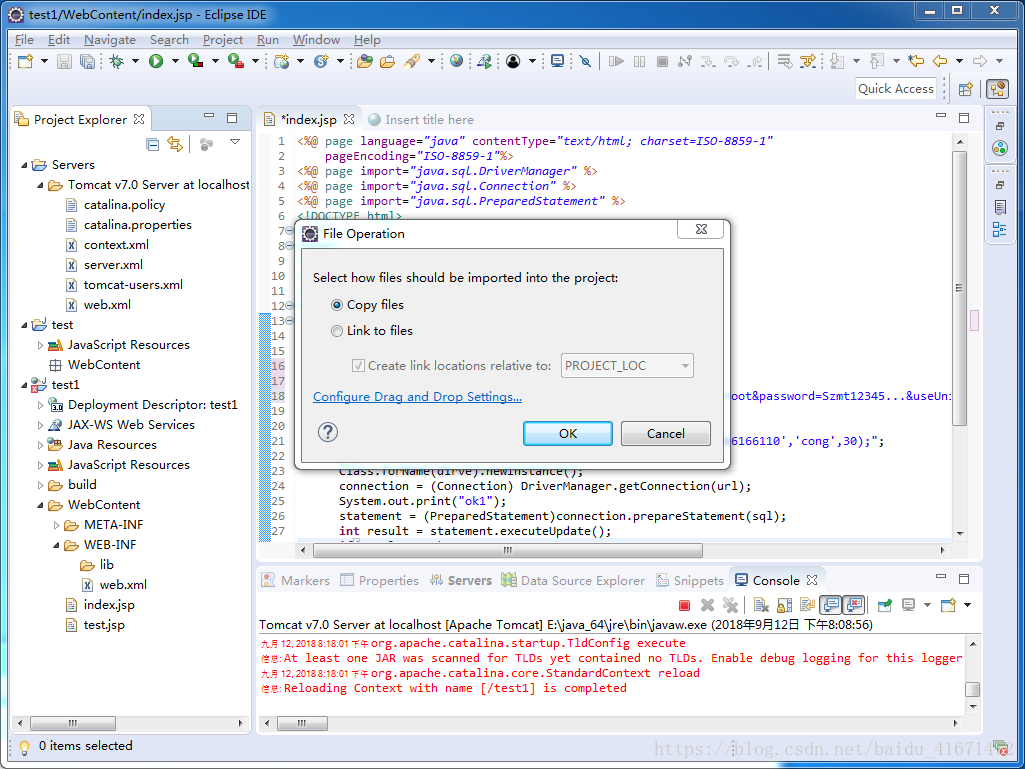1025x769 pixels.
Task: Expand the META-INF folder node
Action: (56, 525)
